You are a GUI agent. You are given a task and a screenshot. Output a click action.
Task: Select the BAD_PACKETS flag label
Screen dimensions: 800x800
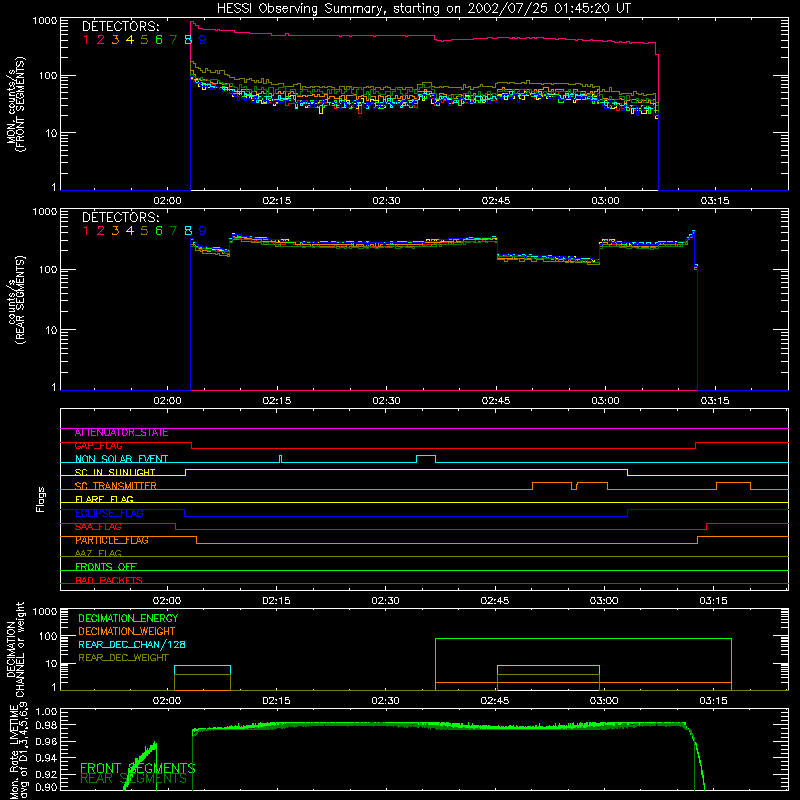pos(109,580)
